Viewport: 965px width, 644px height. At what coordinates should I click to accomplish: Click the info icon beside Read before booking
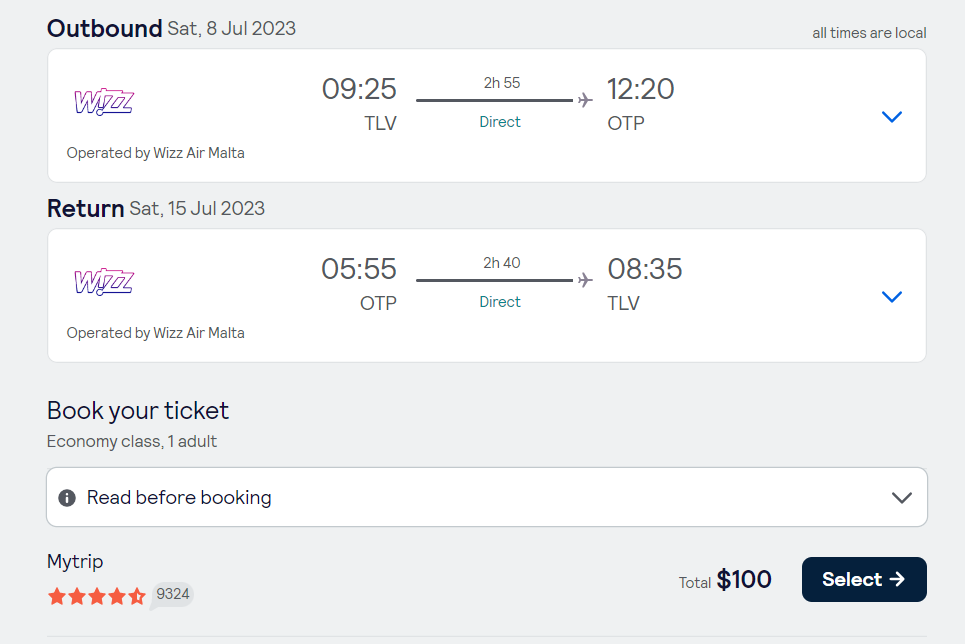tap(67, 498)
